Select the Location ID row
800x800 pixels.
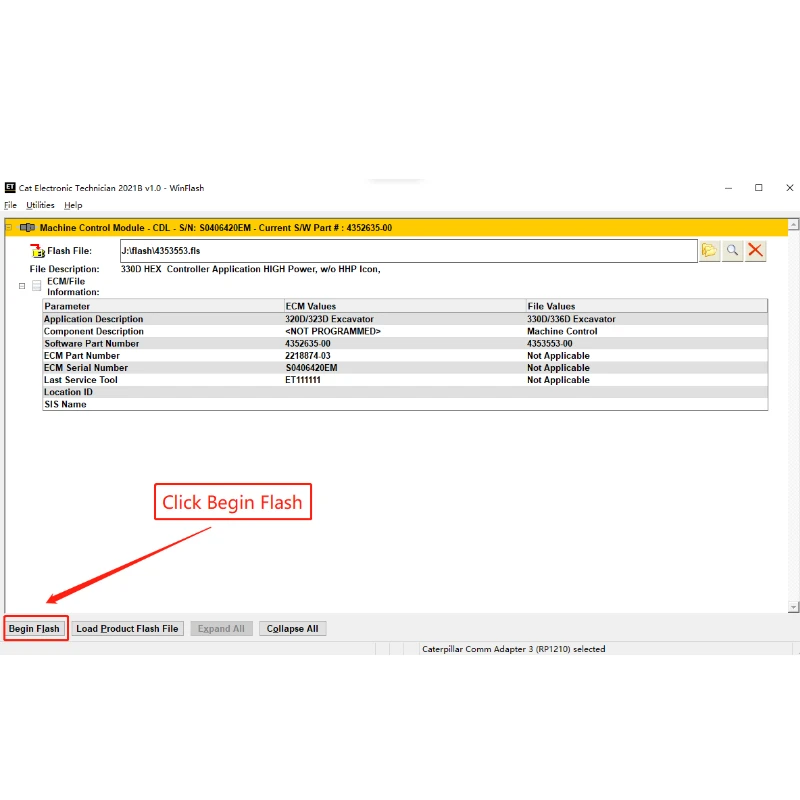point(405,392)
